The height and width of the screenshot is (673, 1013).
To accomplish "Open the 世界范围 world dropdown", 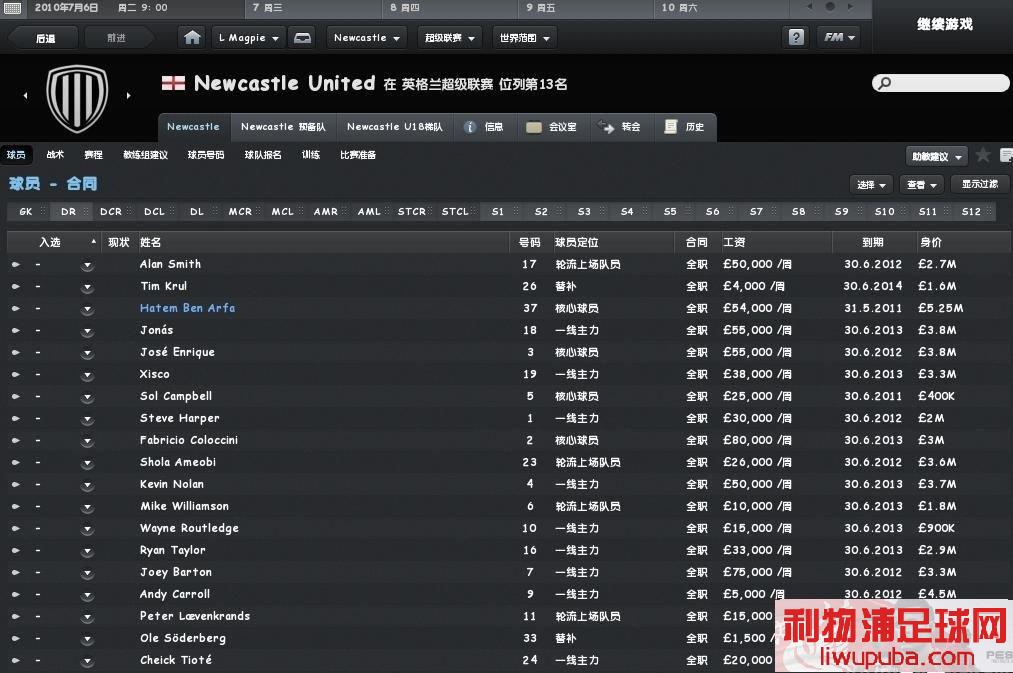I will pyautogui.click(x=525, y=37).
